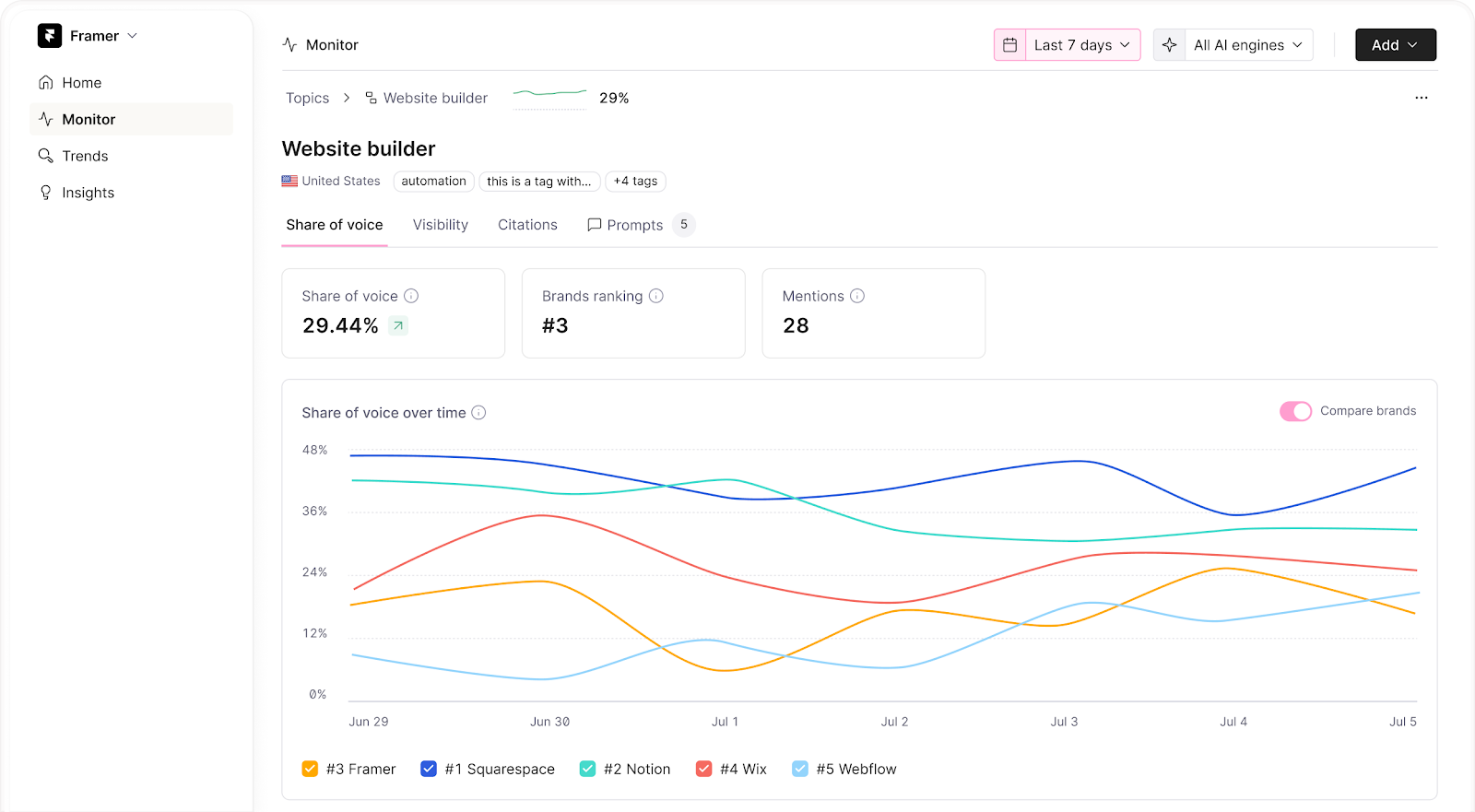Uncheck the #5 Webflow legend checkbox
1475x812 pixels.
pyautogui.click(x=800, y=769)
